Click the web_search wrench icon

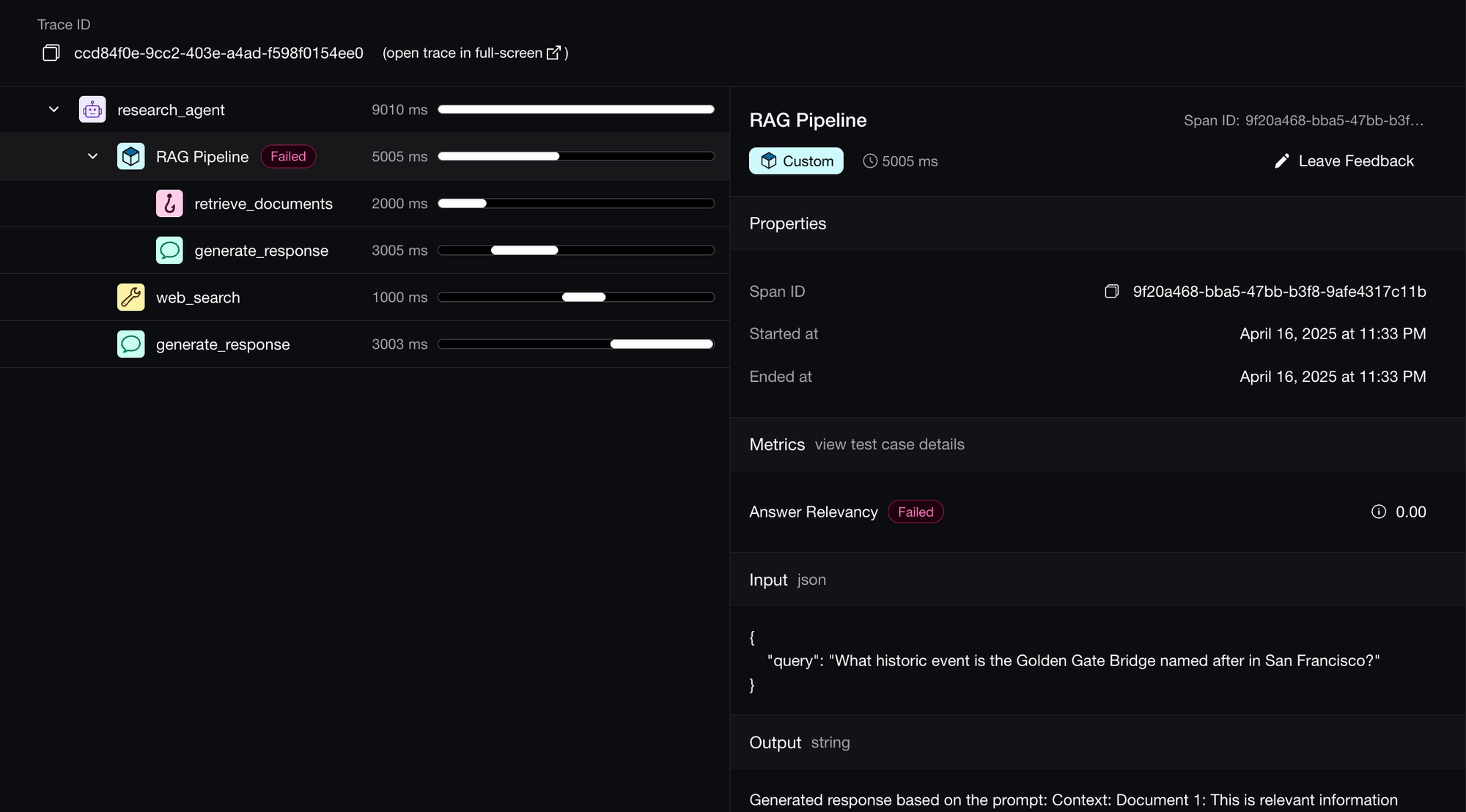(130, 298)
